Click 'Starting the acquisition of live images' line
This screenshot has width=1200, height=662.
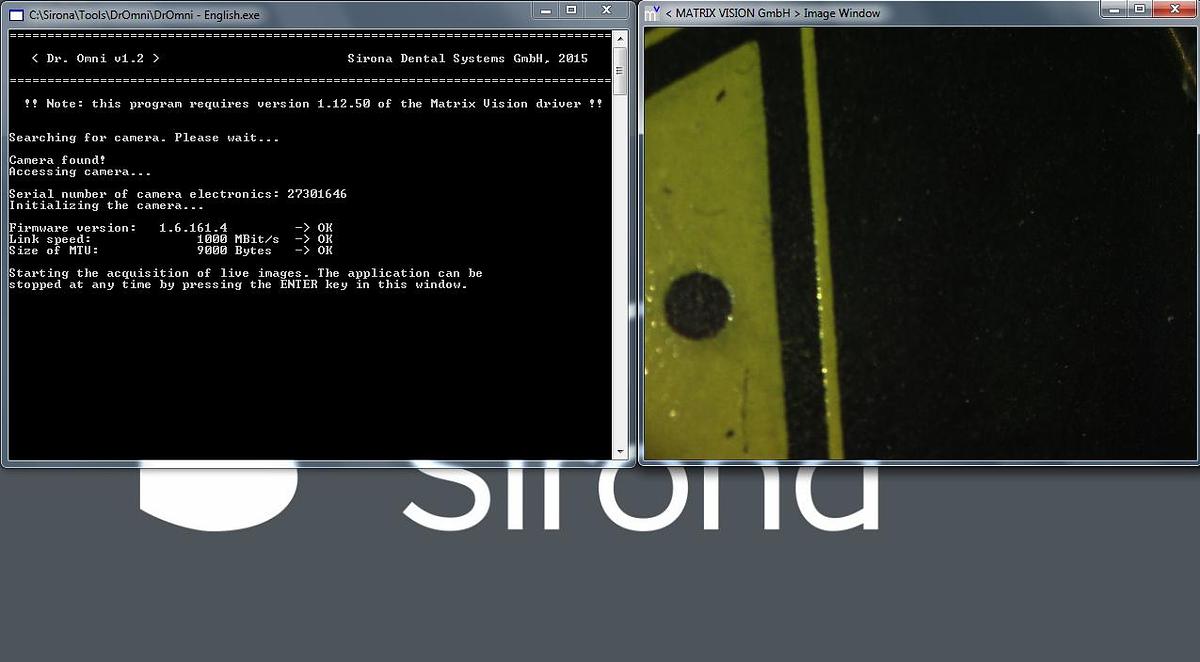pyautogui.click(x=245, y=273)
